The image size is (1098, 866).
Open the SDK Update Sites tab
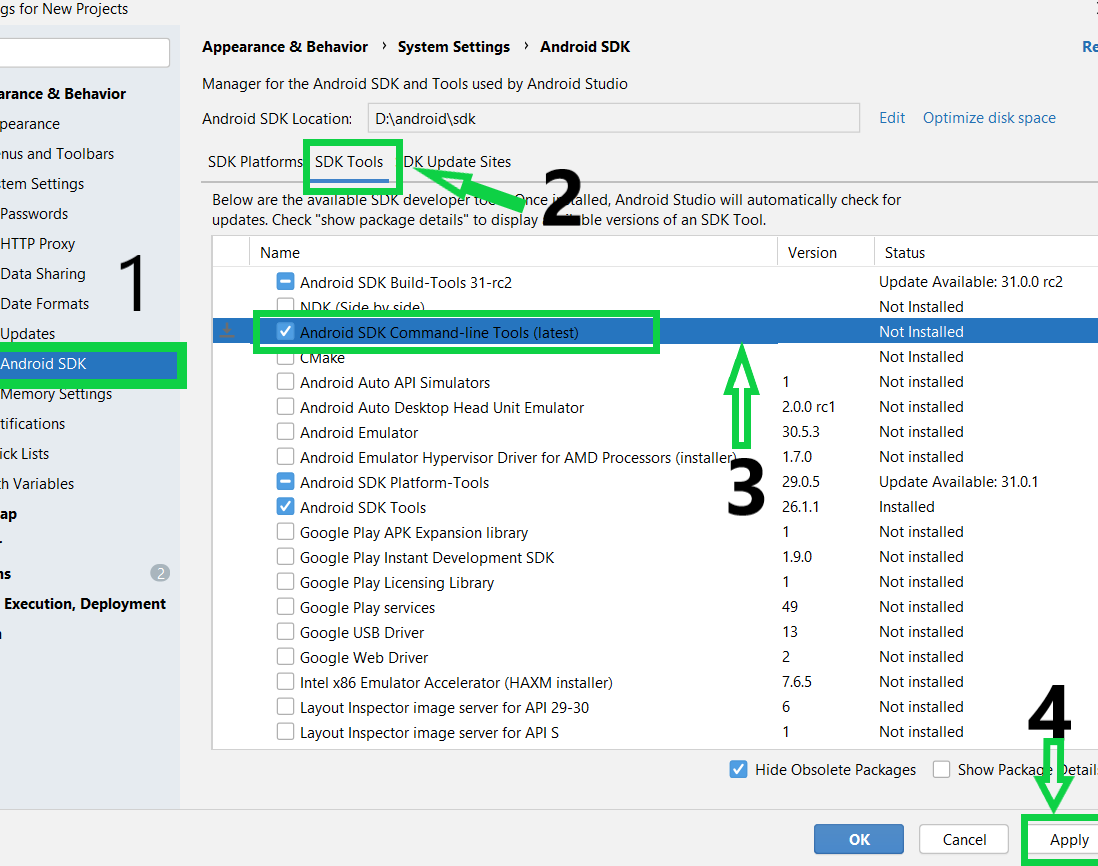457,162
